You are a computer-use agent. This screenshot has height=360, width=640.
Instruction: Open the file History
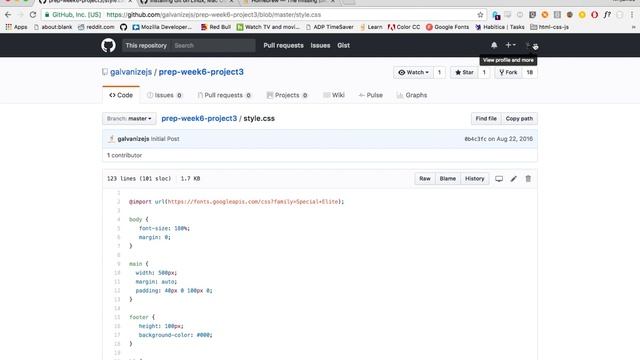[x=474, y=178]
